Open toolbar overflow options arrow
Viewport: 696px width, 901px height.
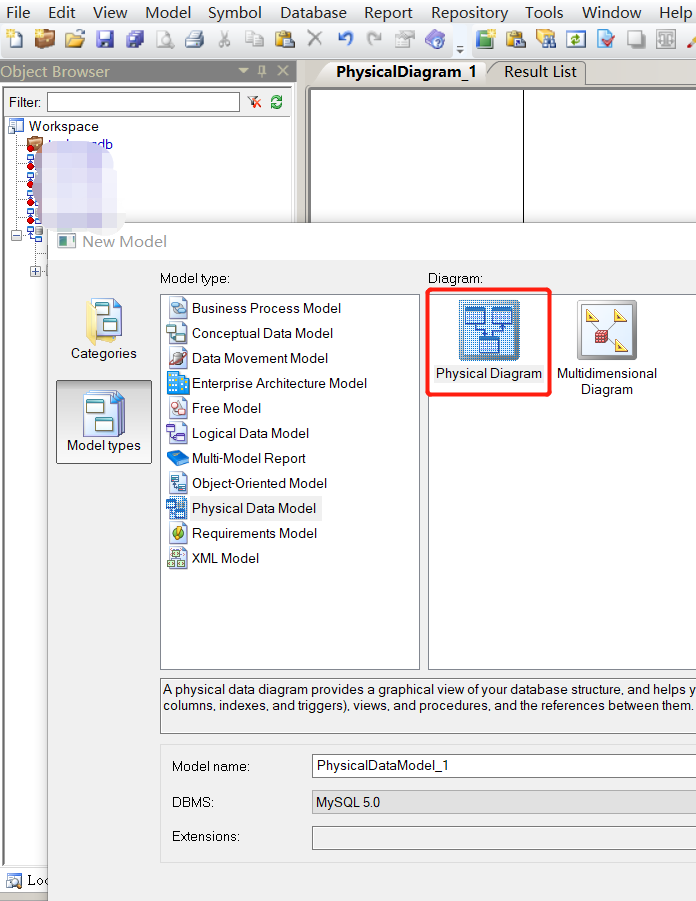(460, 49)
